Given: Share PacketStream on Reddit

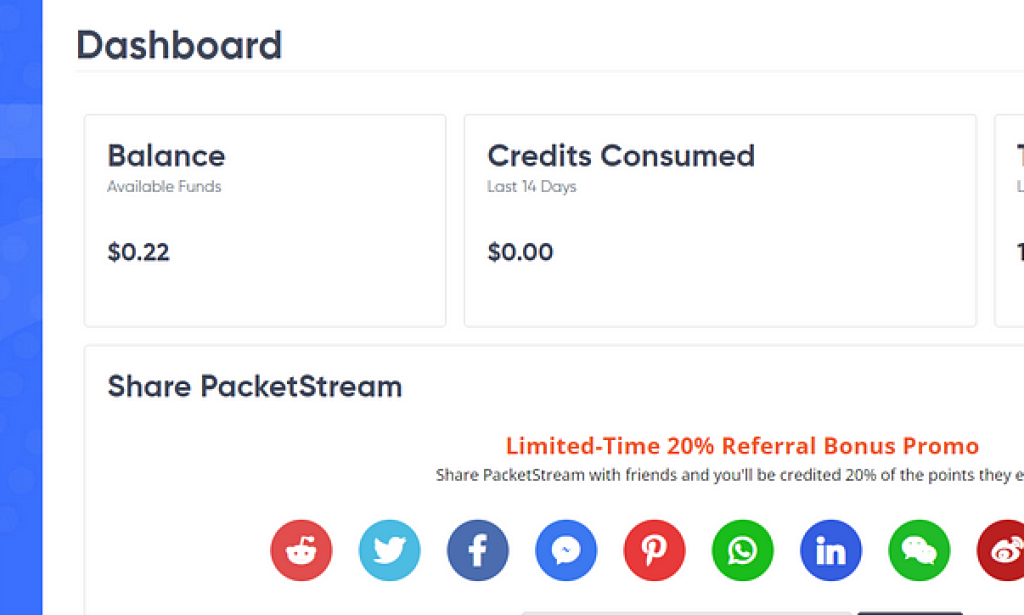Looking at the screenshot, I should pyautogui.click(x=301, y=550).
